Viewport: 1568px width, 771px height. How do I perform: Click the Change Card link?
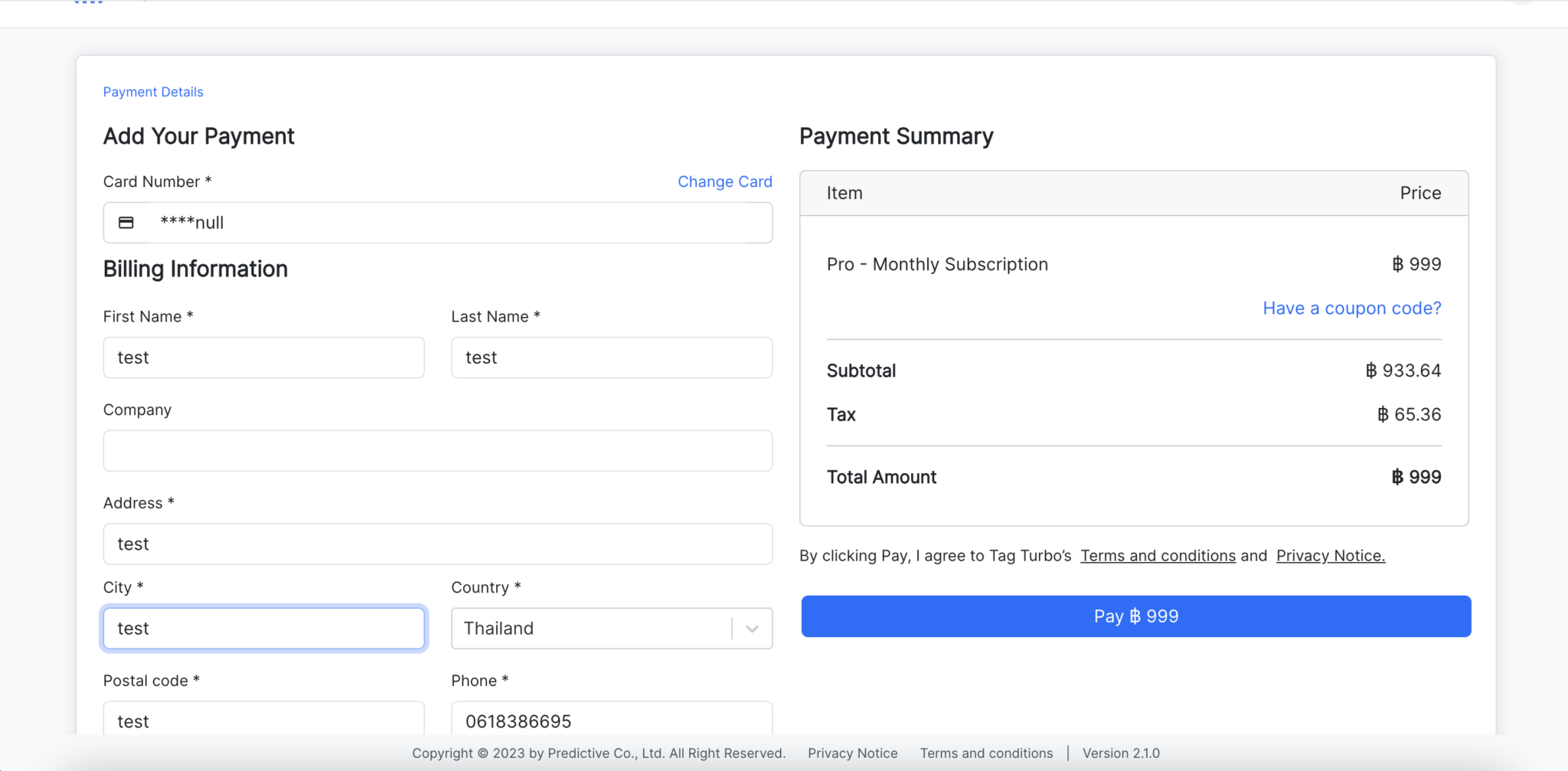point(724,181)
